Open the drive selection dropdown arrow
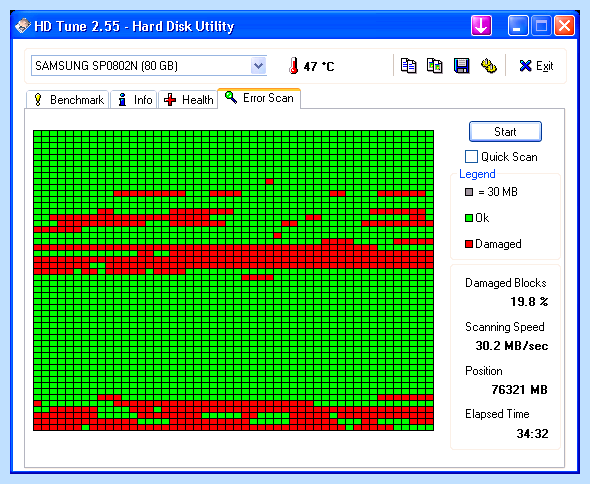This screenshot has width=590, height=484. [x=258, y=66]
